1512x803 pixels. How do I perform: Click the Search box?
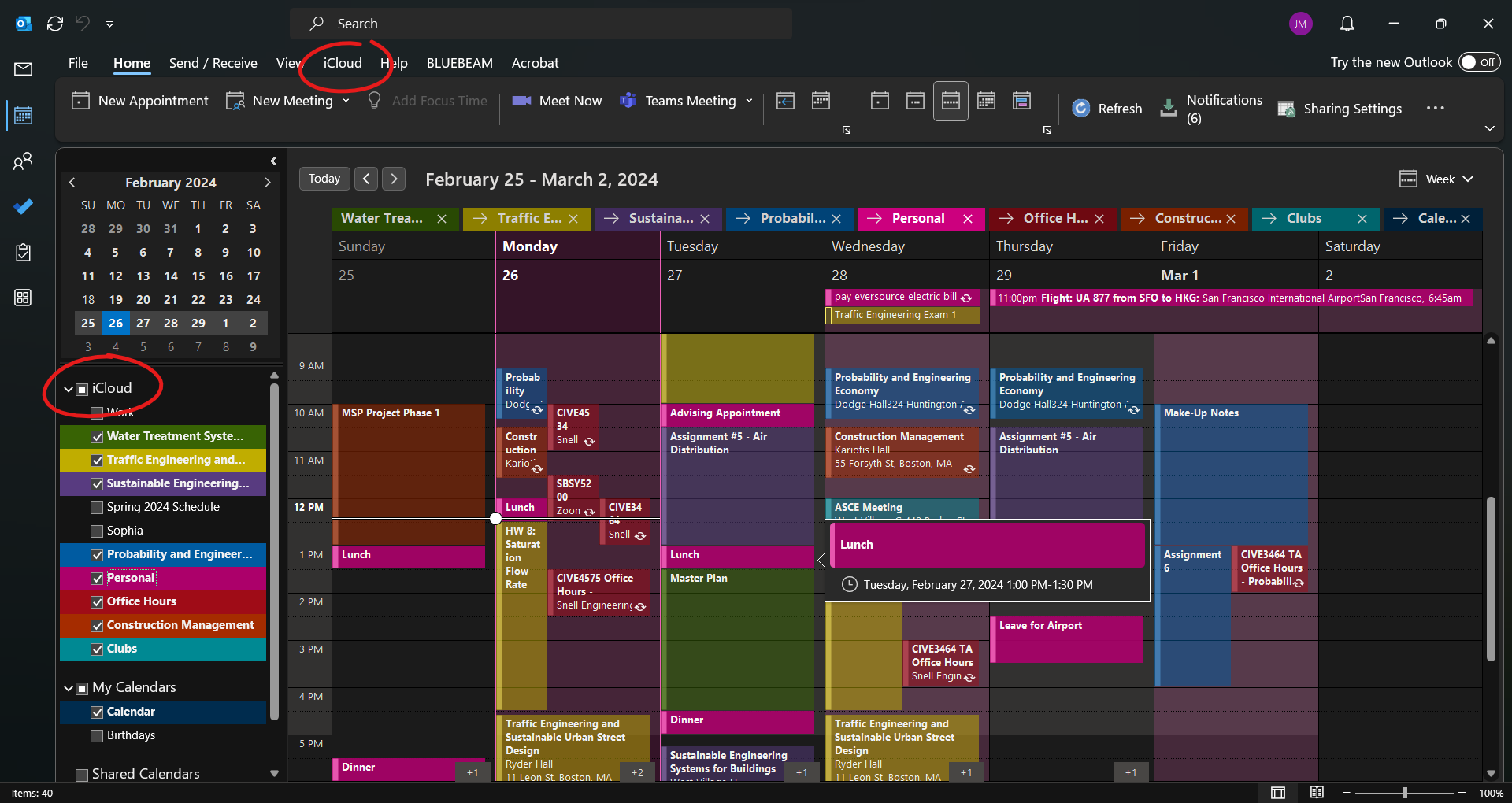pos(541,24)
